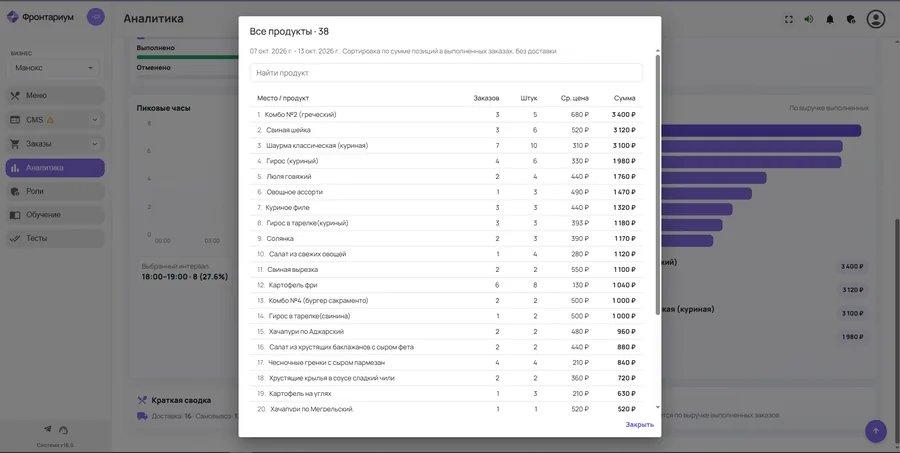Viewport: 900px width, 453px height.
Task: Select row Картофель фри
Action: [x=447, y=285]
